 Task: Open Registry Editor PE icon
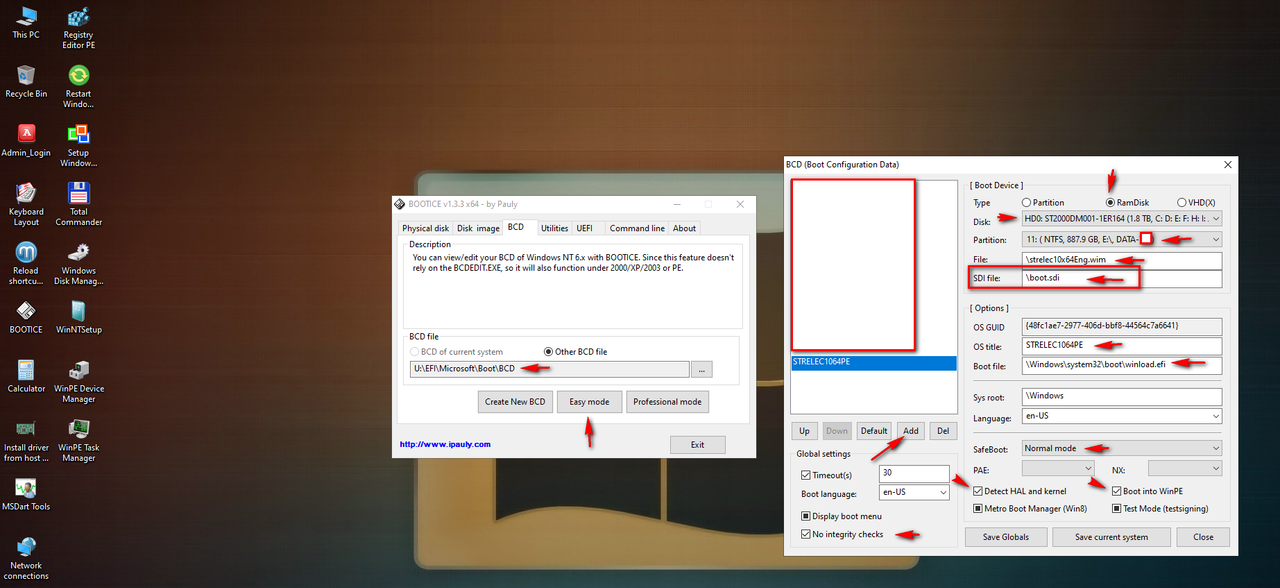(78, 27)
